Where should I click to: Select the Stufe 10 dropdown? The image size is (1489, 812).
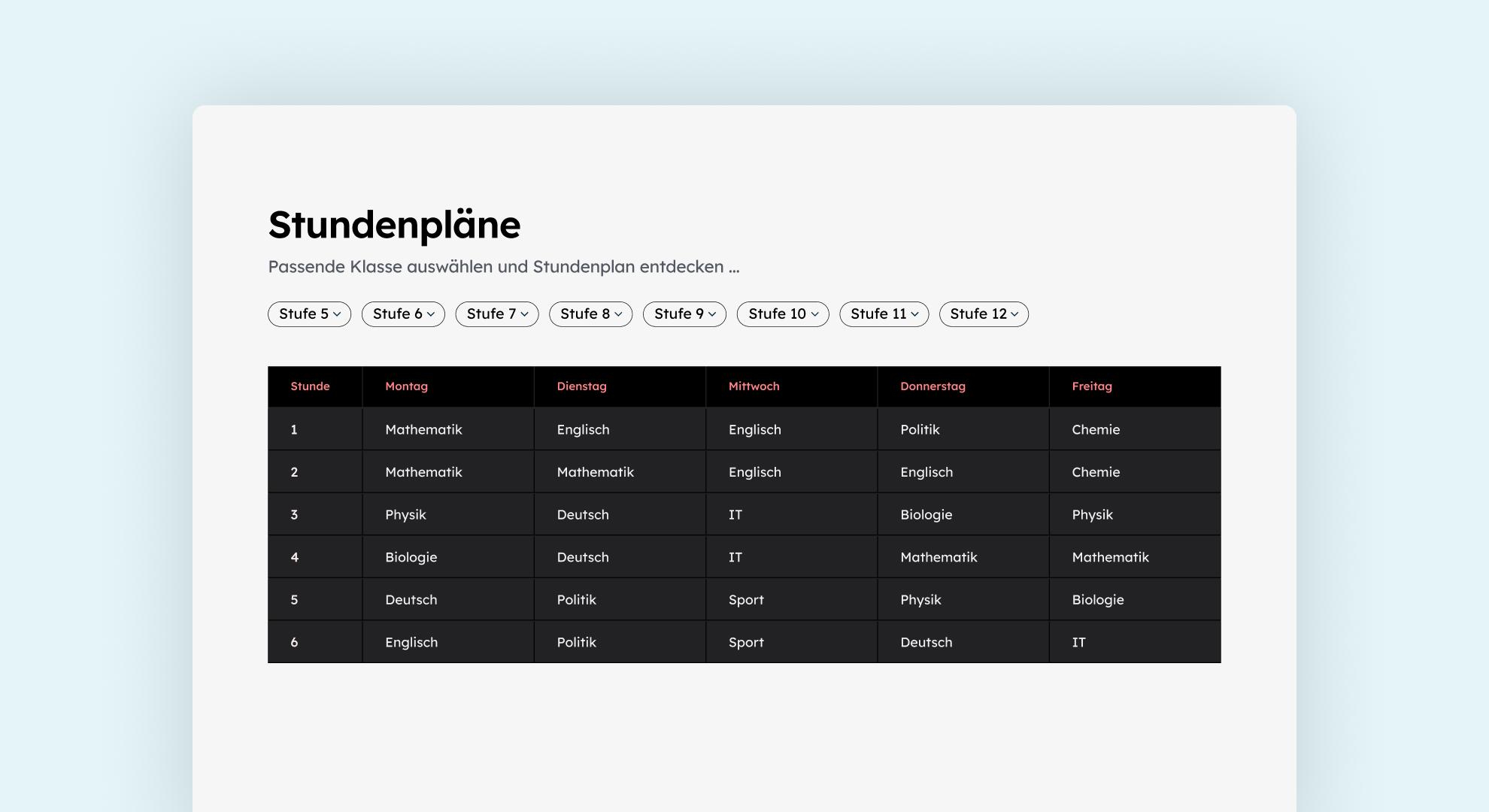783,314
